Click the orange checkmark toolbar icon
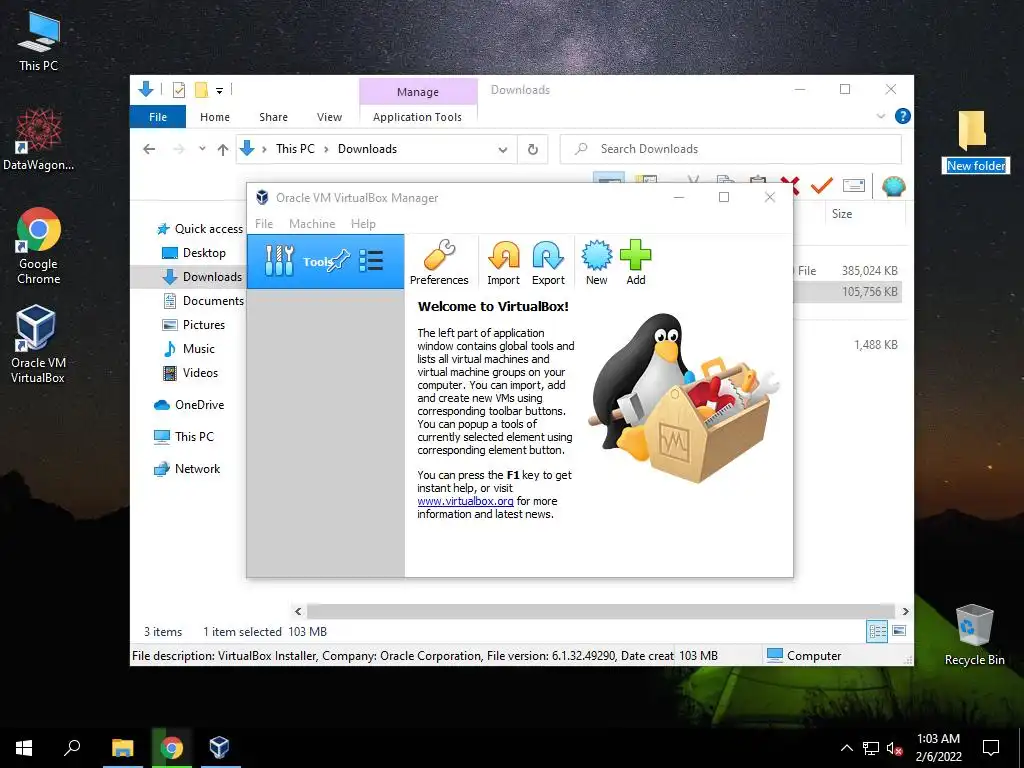The width and height of the screenshot is (1024, 768). click(x=822, y=186)
